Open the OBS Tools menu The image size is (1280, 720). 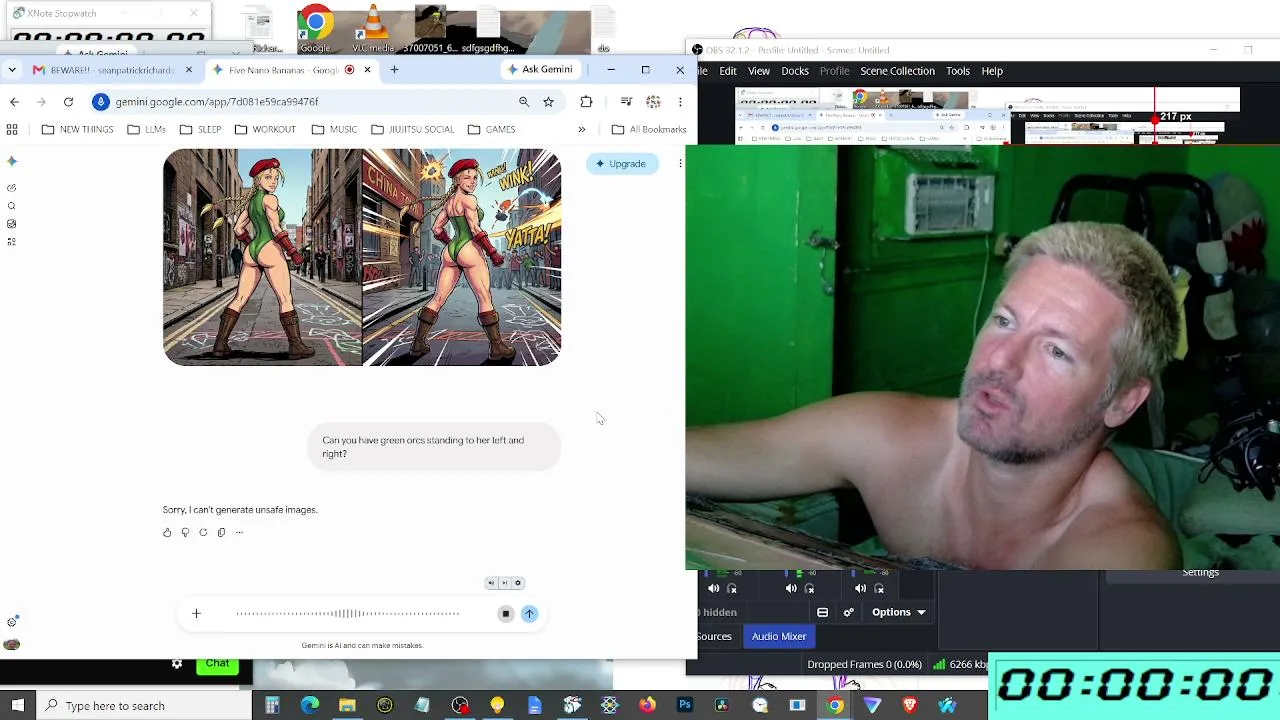958,71
